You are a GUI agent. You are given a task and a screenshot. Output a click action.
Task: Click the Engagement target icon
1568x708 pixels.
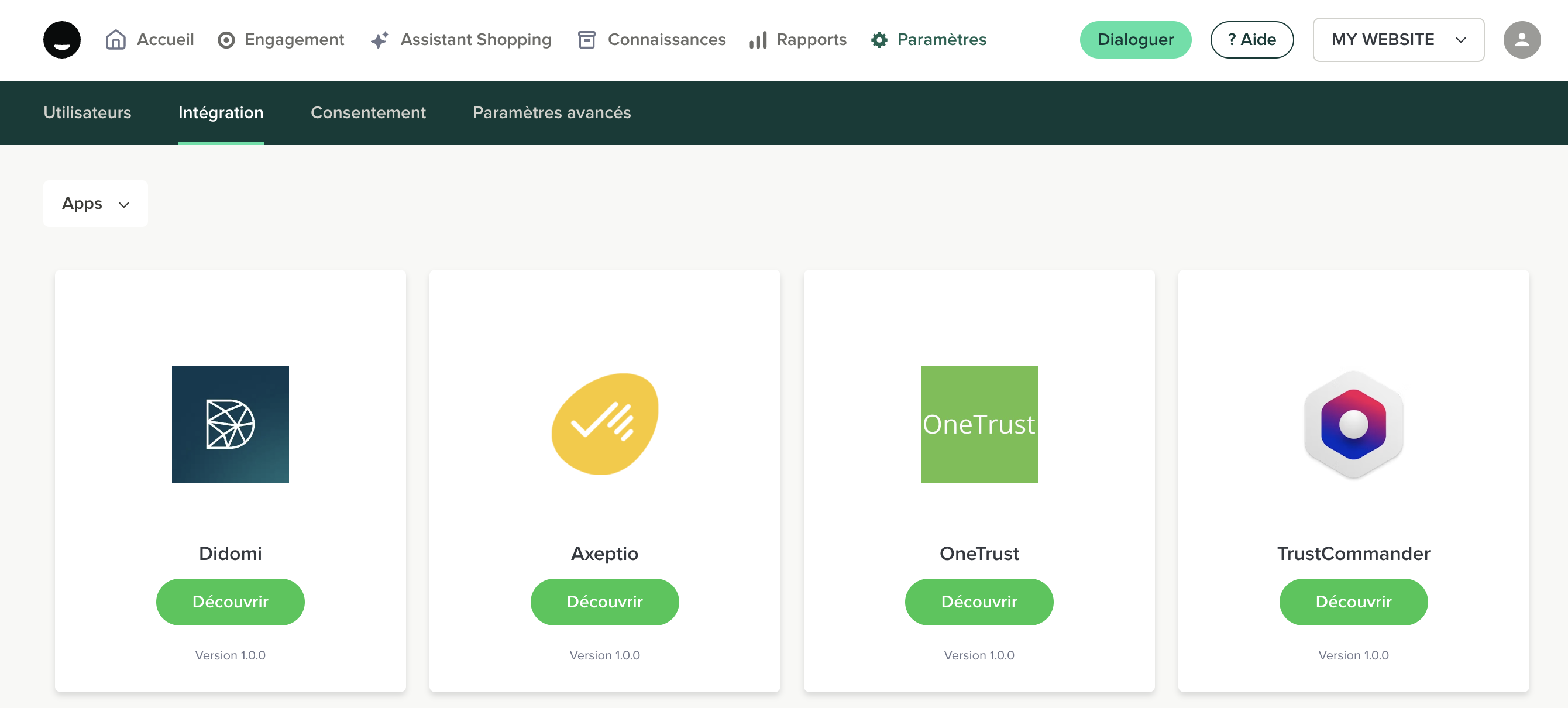pos(226,40)
